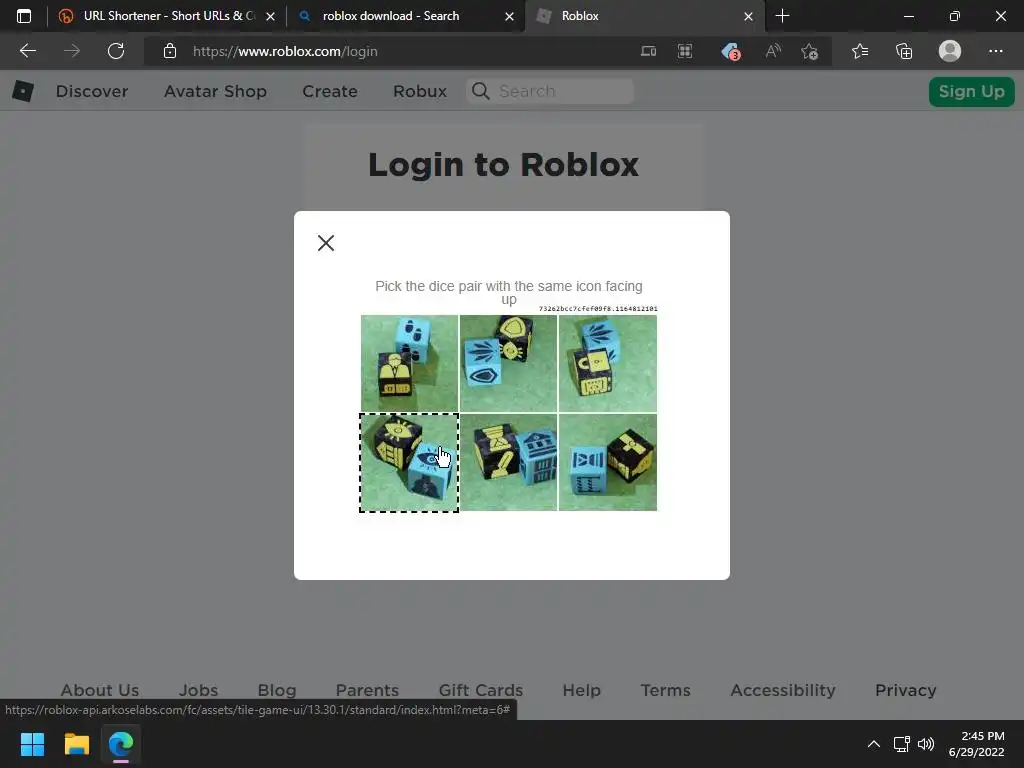Screen dimensions: 1024x768
Task: Click the address bar URL
Action: pos(285,51)
